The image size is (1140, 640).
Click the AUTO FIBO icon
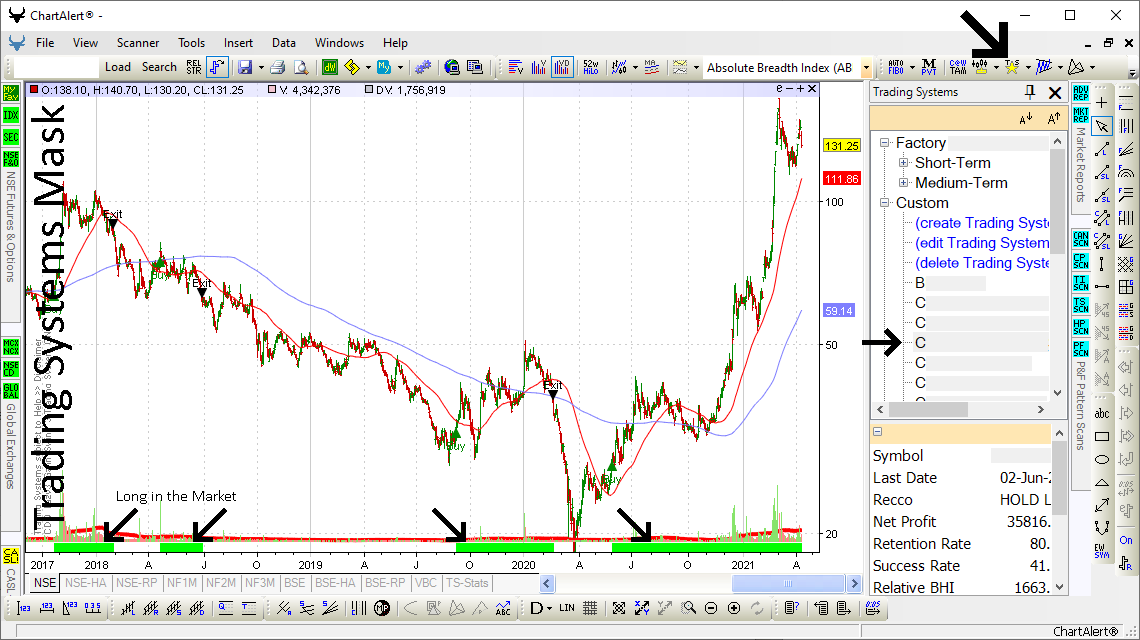pos(896,68)
